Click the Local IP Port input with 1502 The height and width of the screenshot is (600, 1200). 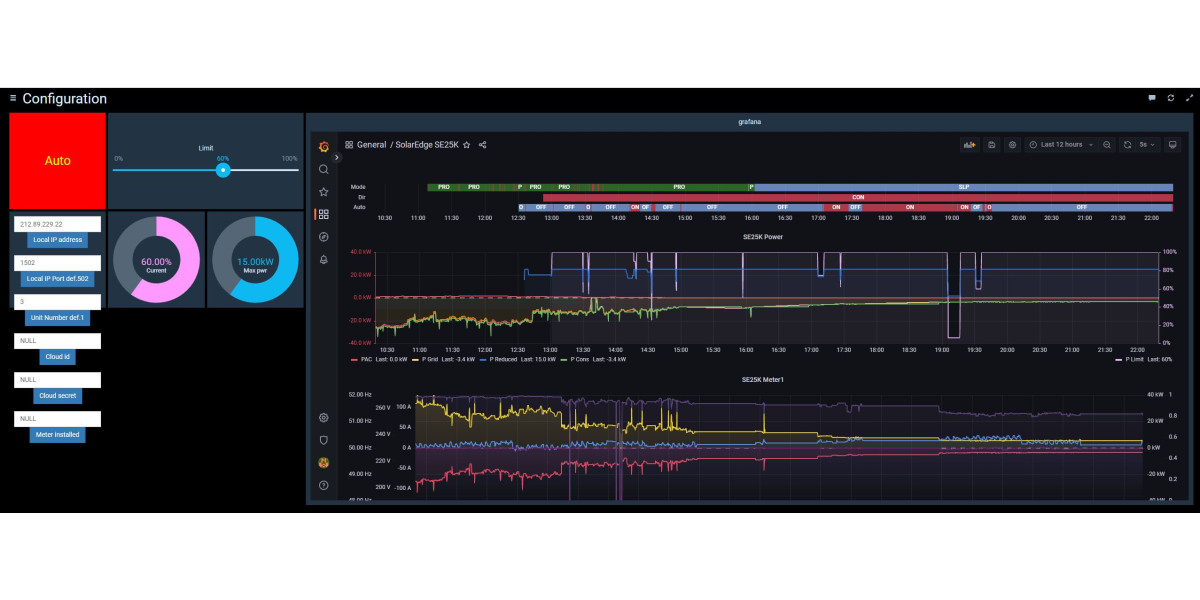click(58, 263)
